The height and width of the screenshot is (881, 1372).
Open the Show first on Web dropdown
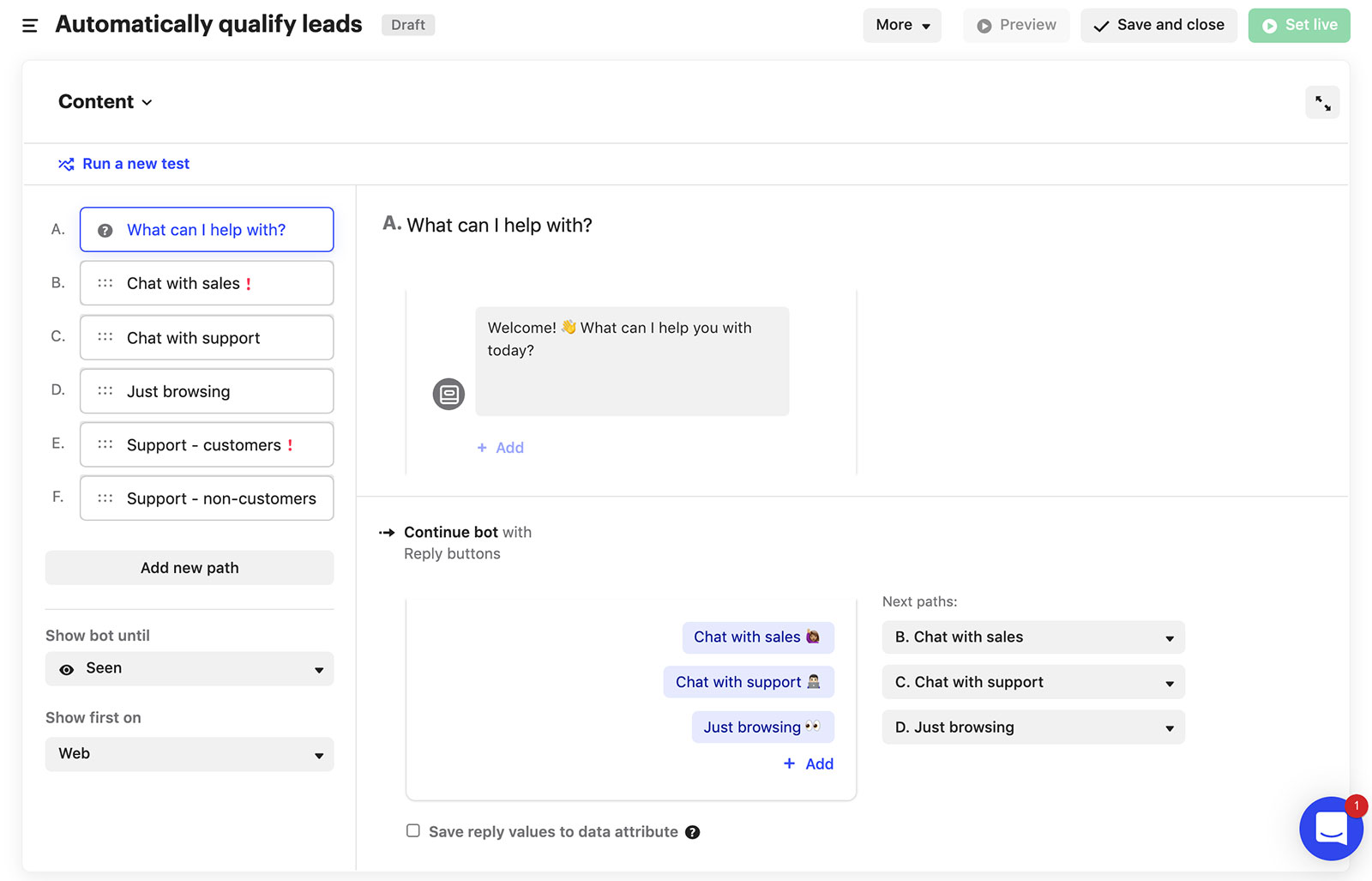(x=190, y=754)
